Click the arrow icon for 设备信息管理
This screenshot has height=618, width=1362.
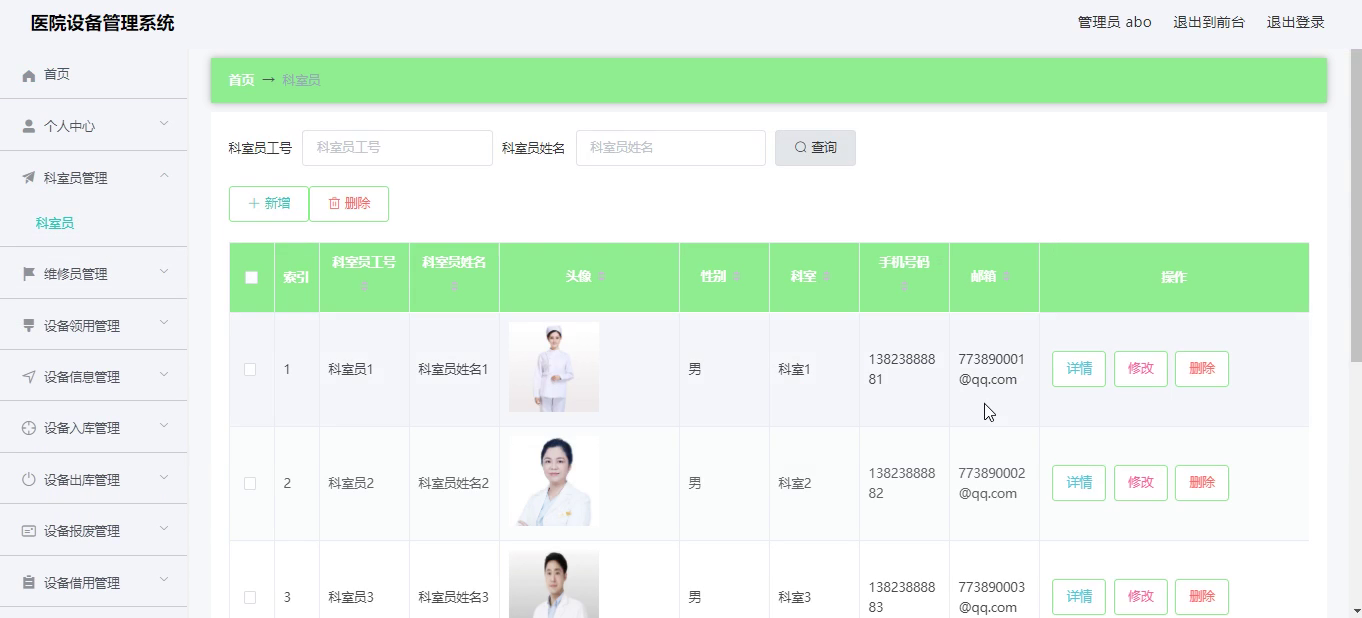(x=29, y=377)
